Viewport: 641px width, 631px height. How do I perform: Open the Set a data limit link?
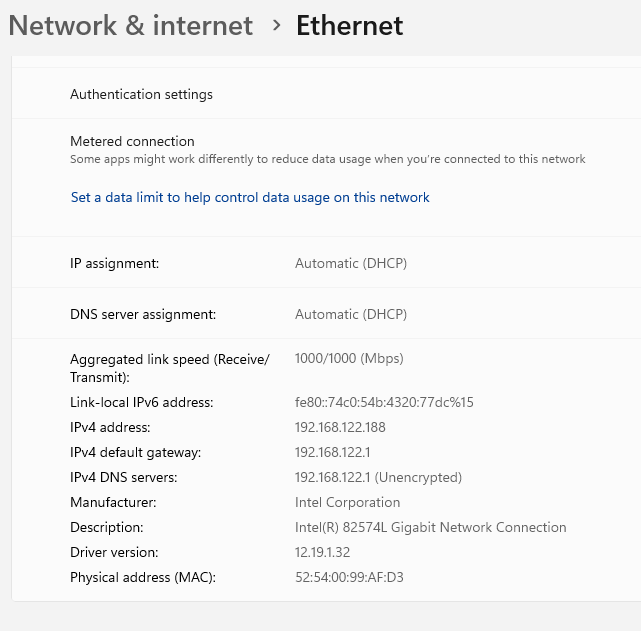[x=250, y=197]
